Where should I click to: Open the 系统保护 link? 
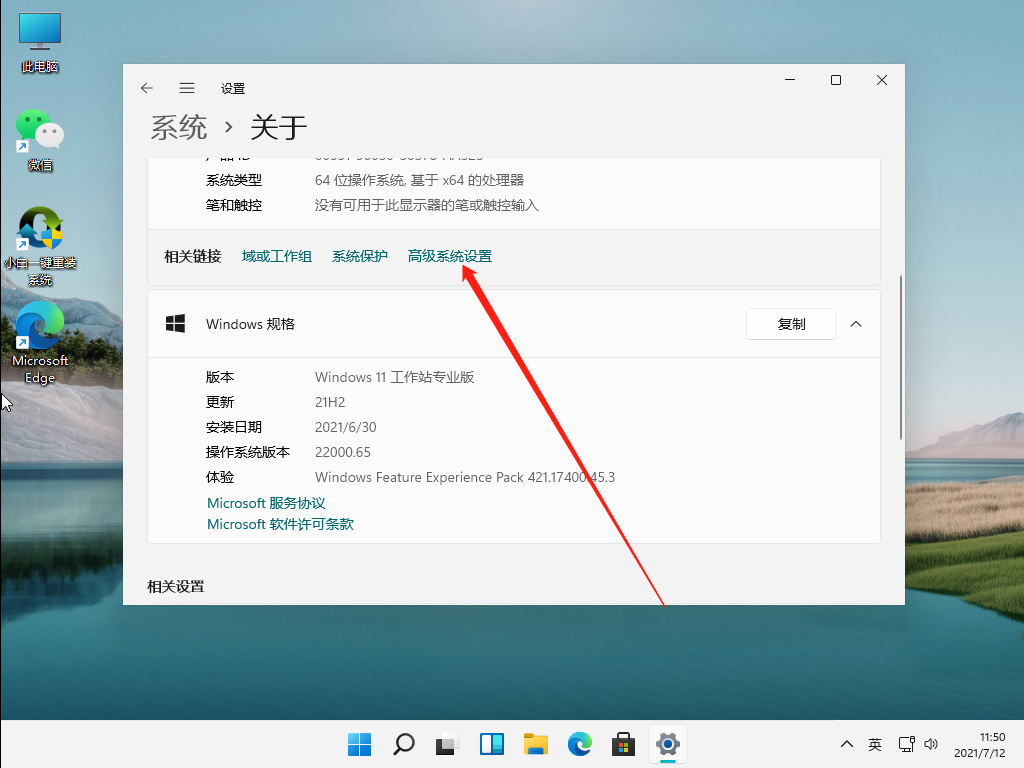coord(359,256)
